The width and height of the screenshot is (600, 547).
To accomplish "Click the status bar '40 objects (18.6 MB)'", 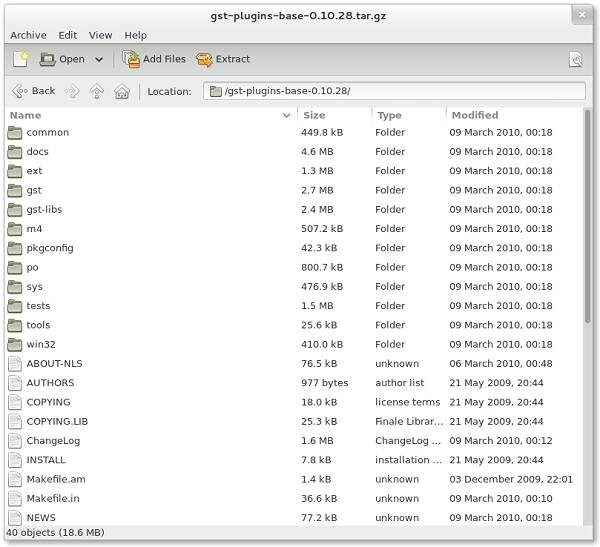I will pyautogui.click(x=55, y=532).
